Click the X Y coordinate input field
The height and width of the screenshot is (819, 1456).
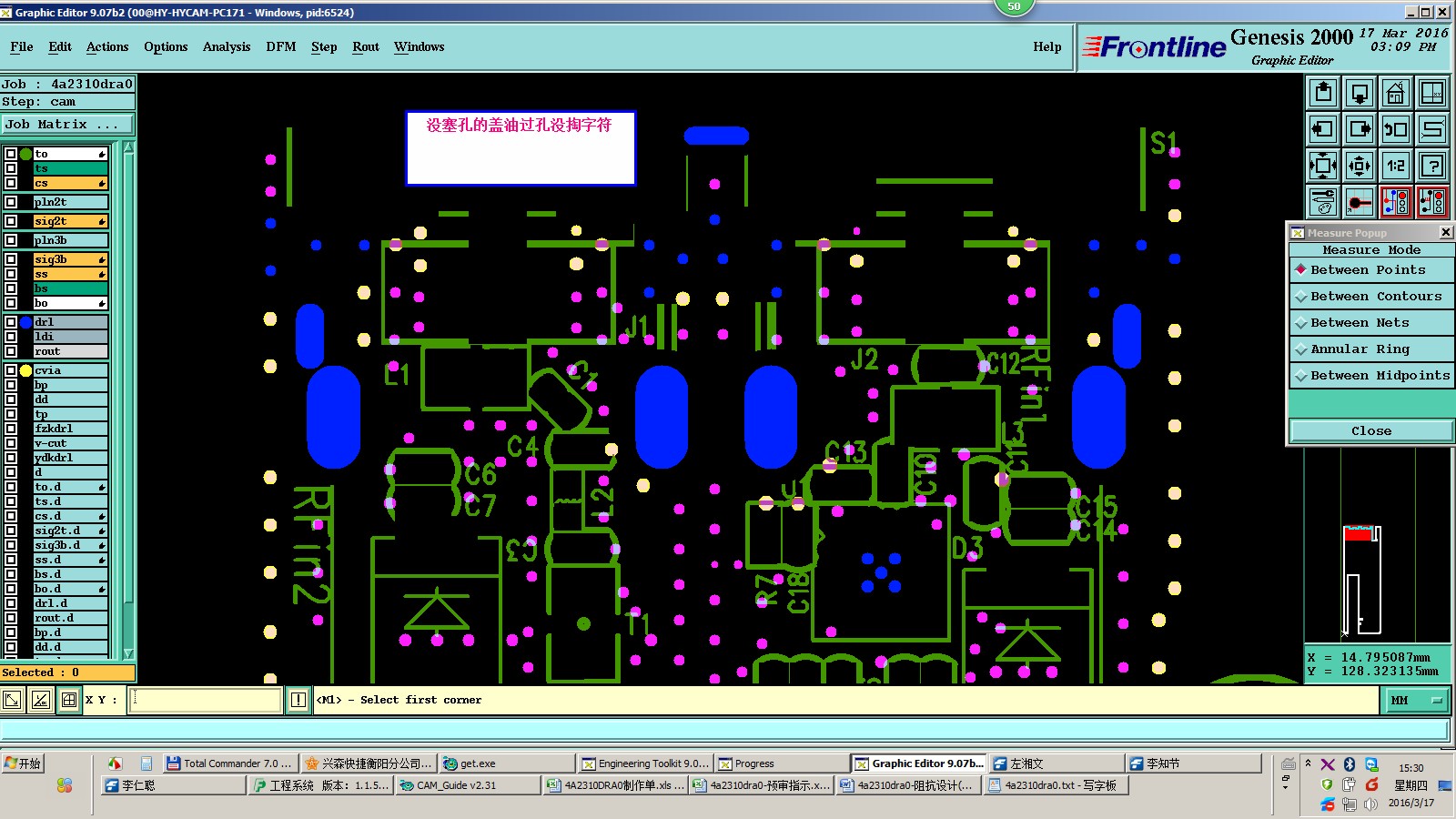point(205,700)
